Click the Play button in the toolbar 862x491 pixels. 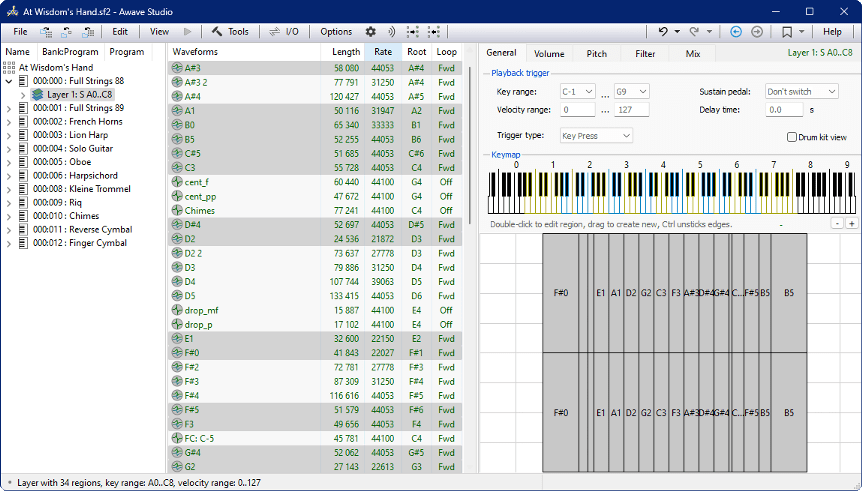coord(187,32)
